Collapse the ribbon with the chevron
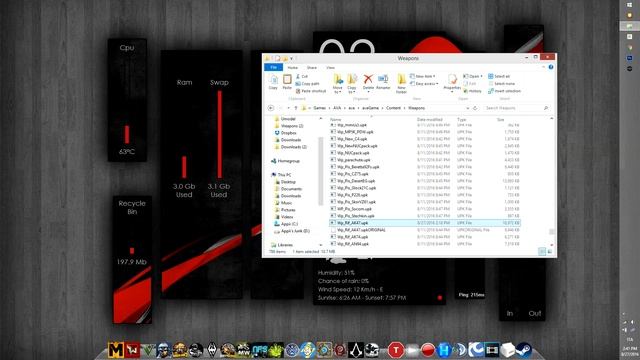Screen dimensions: 640x360 [x=543, y=67]
